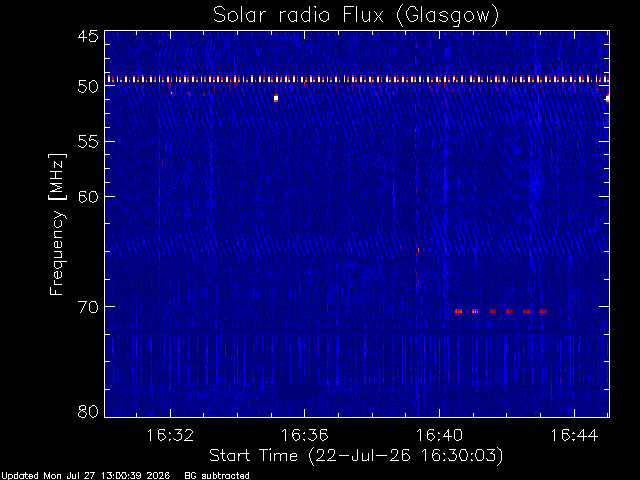Image resolution: width=640 pixels, height=480 pixels.
Task: Click the 45 MHz frequency label
Action: 88,37
